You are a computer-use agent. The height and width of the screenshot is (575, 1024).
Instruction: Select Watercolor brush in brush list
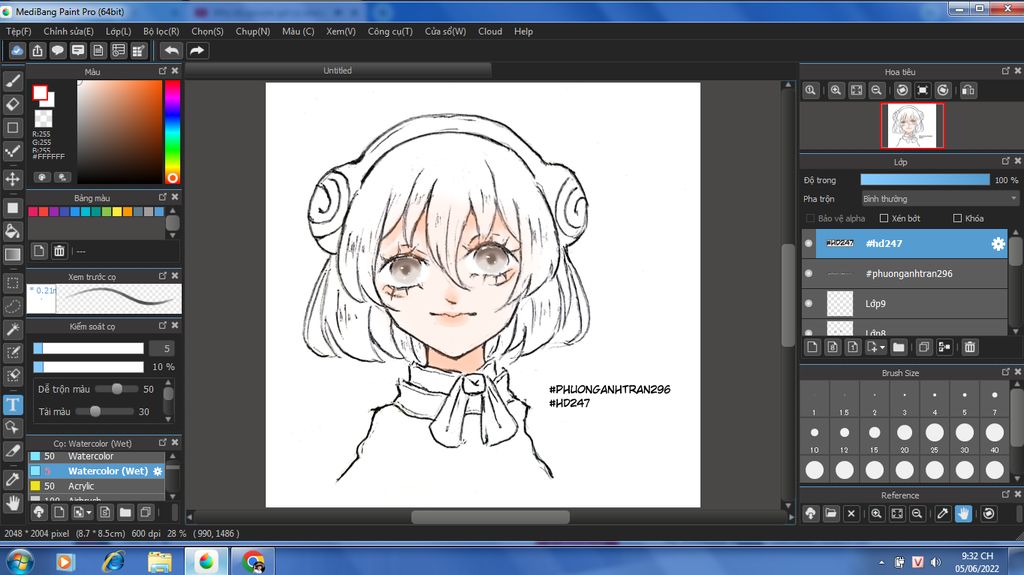pyautogui.click(x=96, y=456)
